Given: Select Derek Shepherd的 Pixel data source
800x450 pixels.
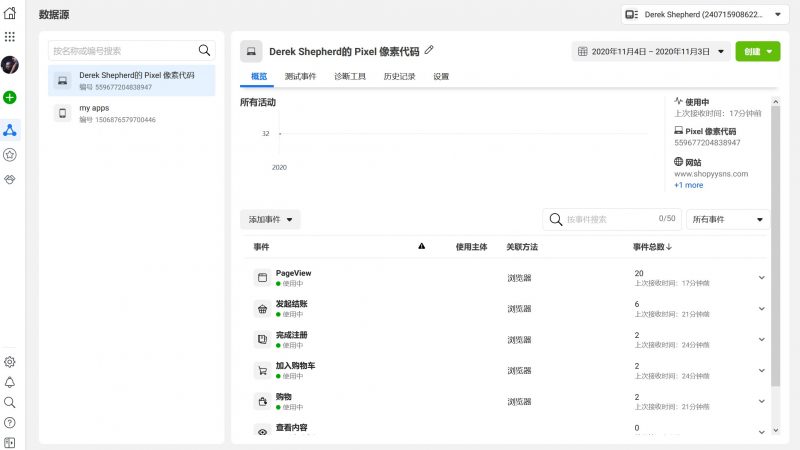Looking at the screenshot, I should click(x=132, y=81).
